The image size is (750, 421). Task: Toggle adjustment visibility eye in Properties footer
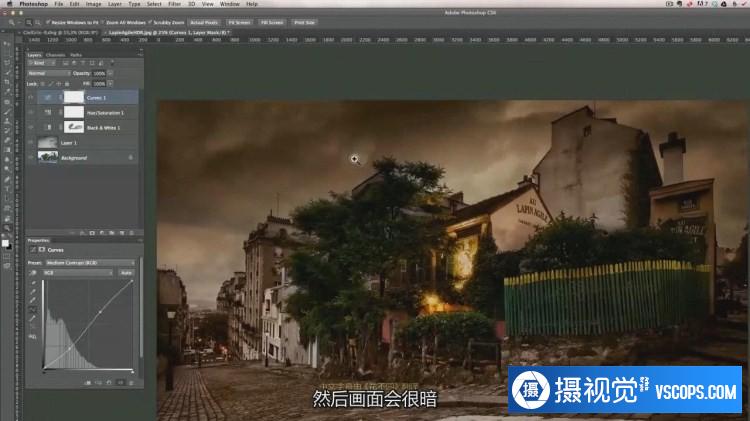pyautogui.click(x=121, y=383)
